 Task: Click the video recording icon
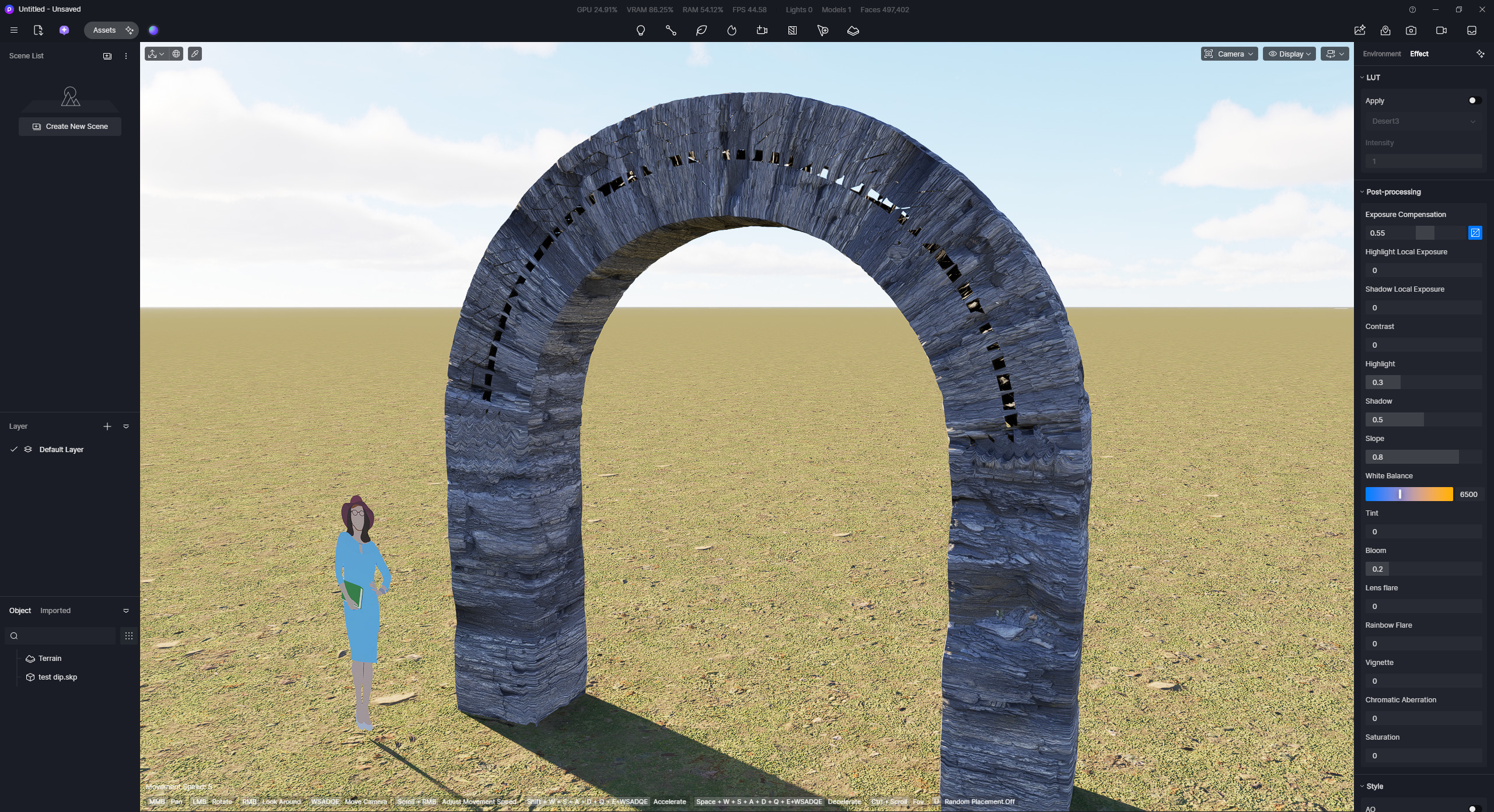coord(1441,30)
